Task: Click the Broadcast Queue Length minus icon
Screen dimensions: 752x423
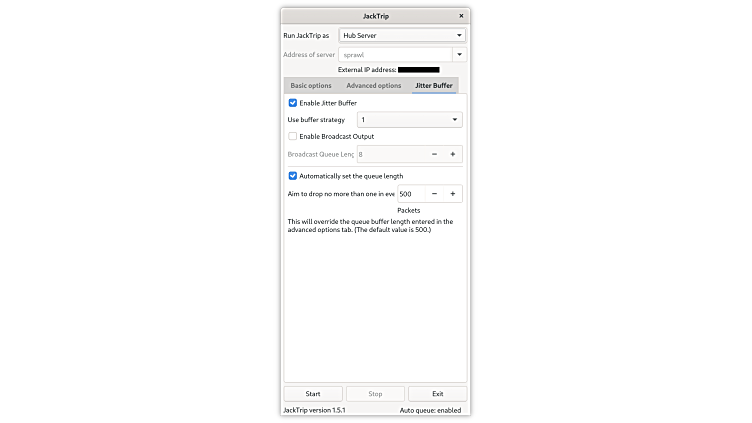Action: [x=434, y=154]
